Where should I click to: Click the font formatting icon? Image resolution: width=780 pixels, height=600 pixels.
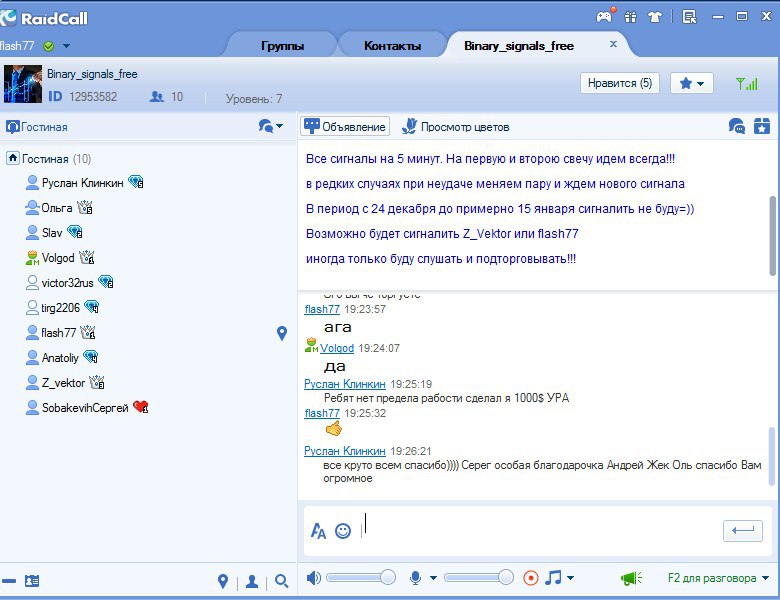click(x=318, y=531)
